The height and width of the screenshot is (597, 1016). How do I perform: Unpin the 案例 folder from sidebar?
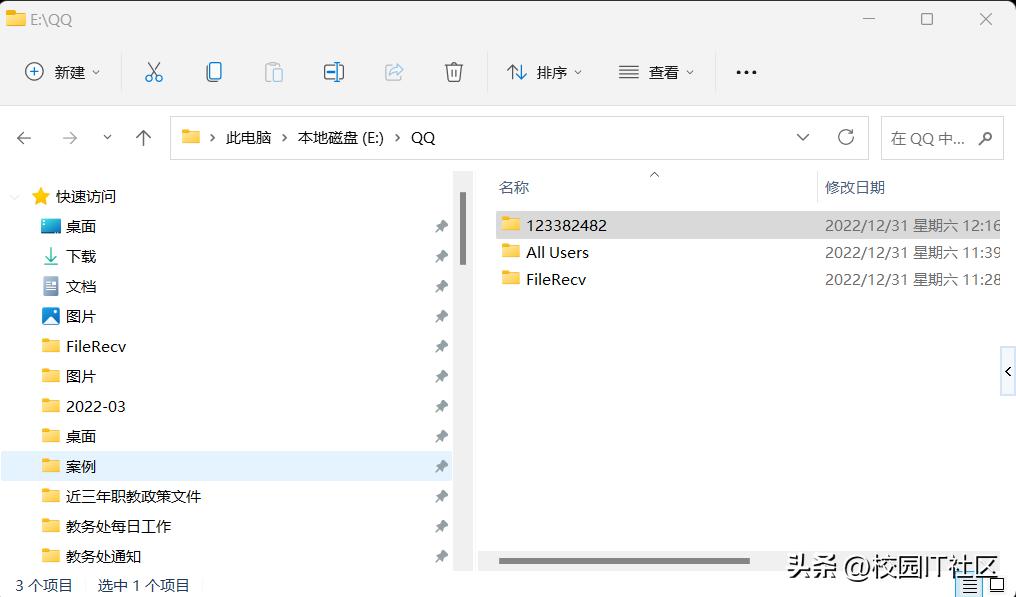pyautogui.click(x=441, y=466)
